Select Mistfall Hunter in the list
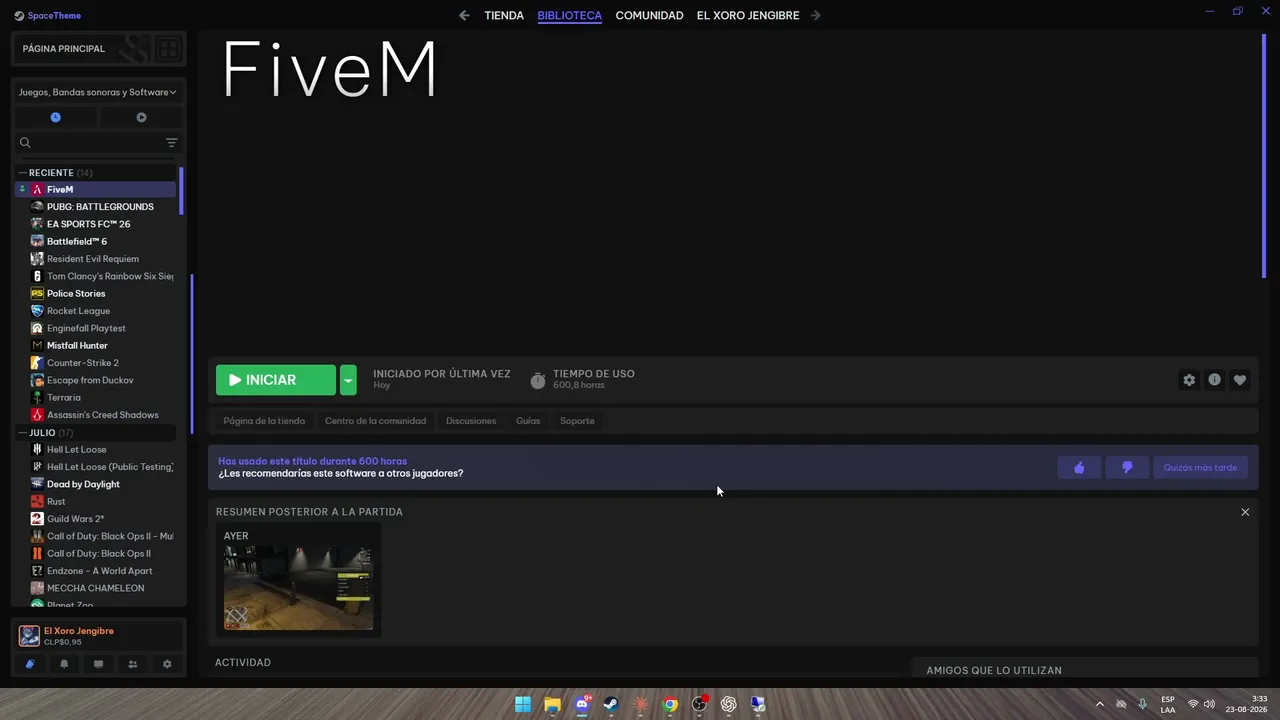 coord(77,345)
